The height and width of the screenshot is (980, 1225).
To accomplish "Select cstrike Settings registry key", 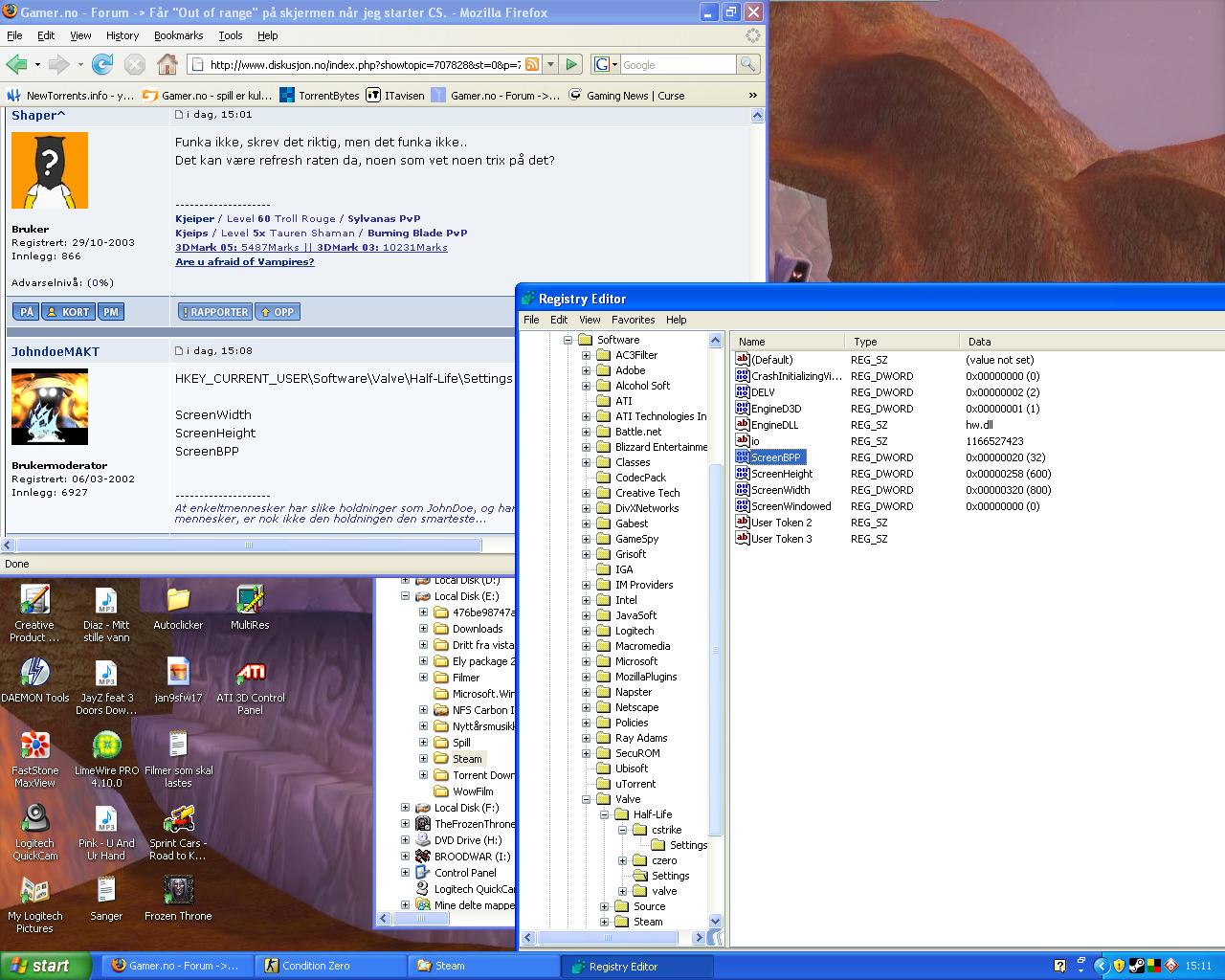I will [x=688, y=845].
